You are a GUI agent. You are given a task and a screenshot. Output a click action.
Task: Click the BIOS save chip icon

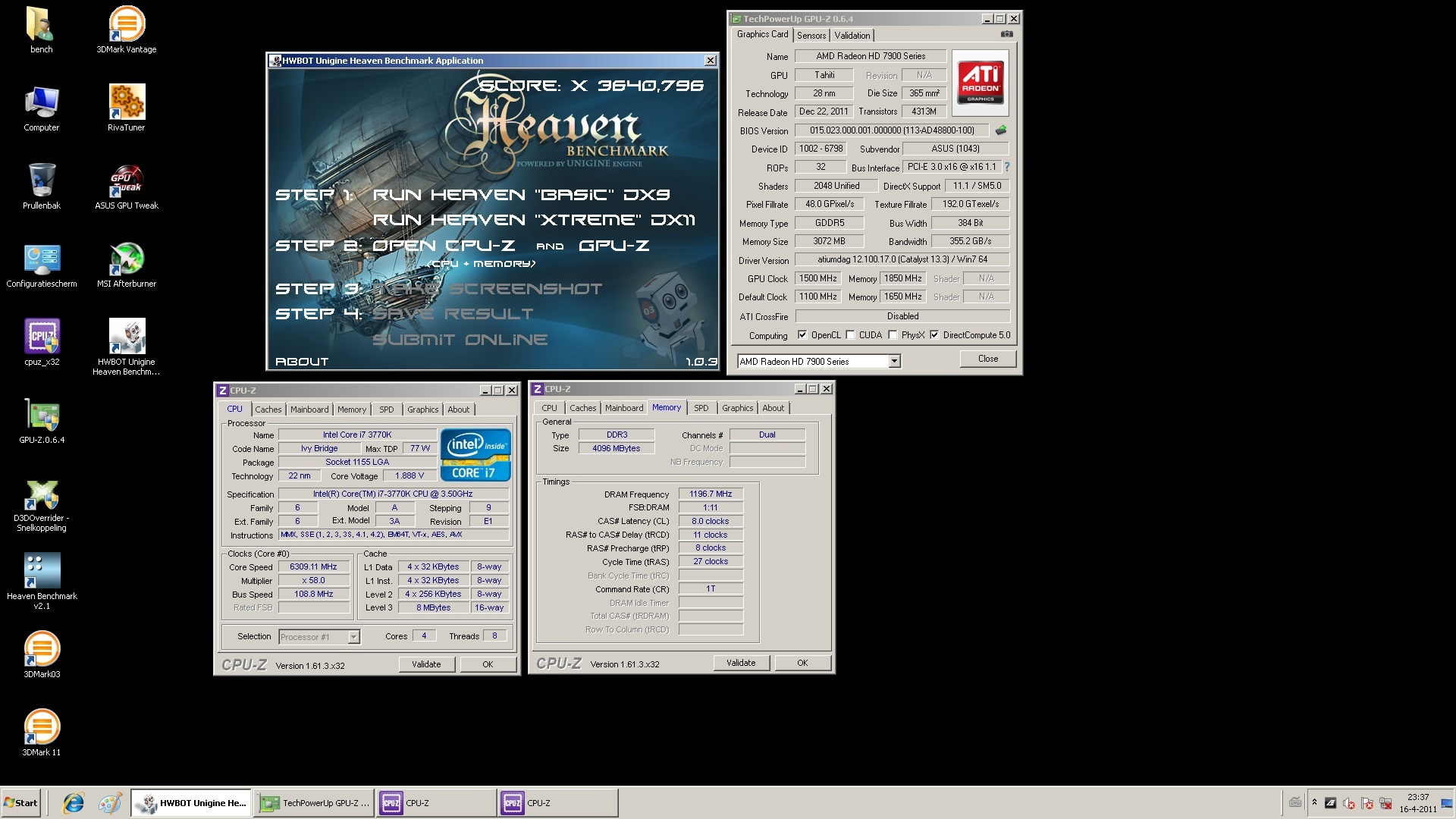pos(1001,130)
